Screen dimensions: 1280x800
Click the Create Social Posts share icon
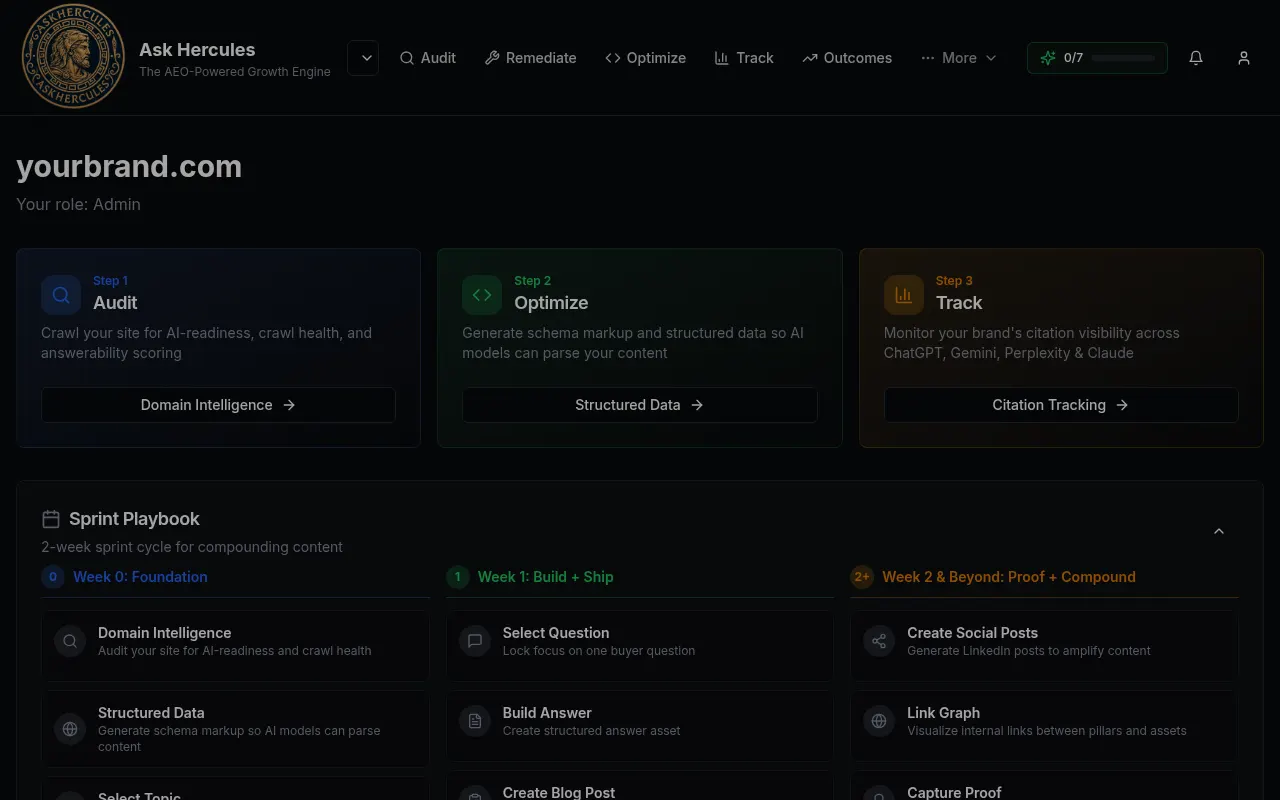[x=879, y=641]
